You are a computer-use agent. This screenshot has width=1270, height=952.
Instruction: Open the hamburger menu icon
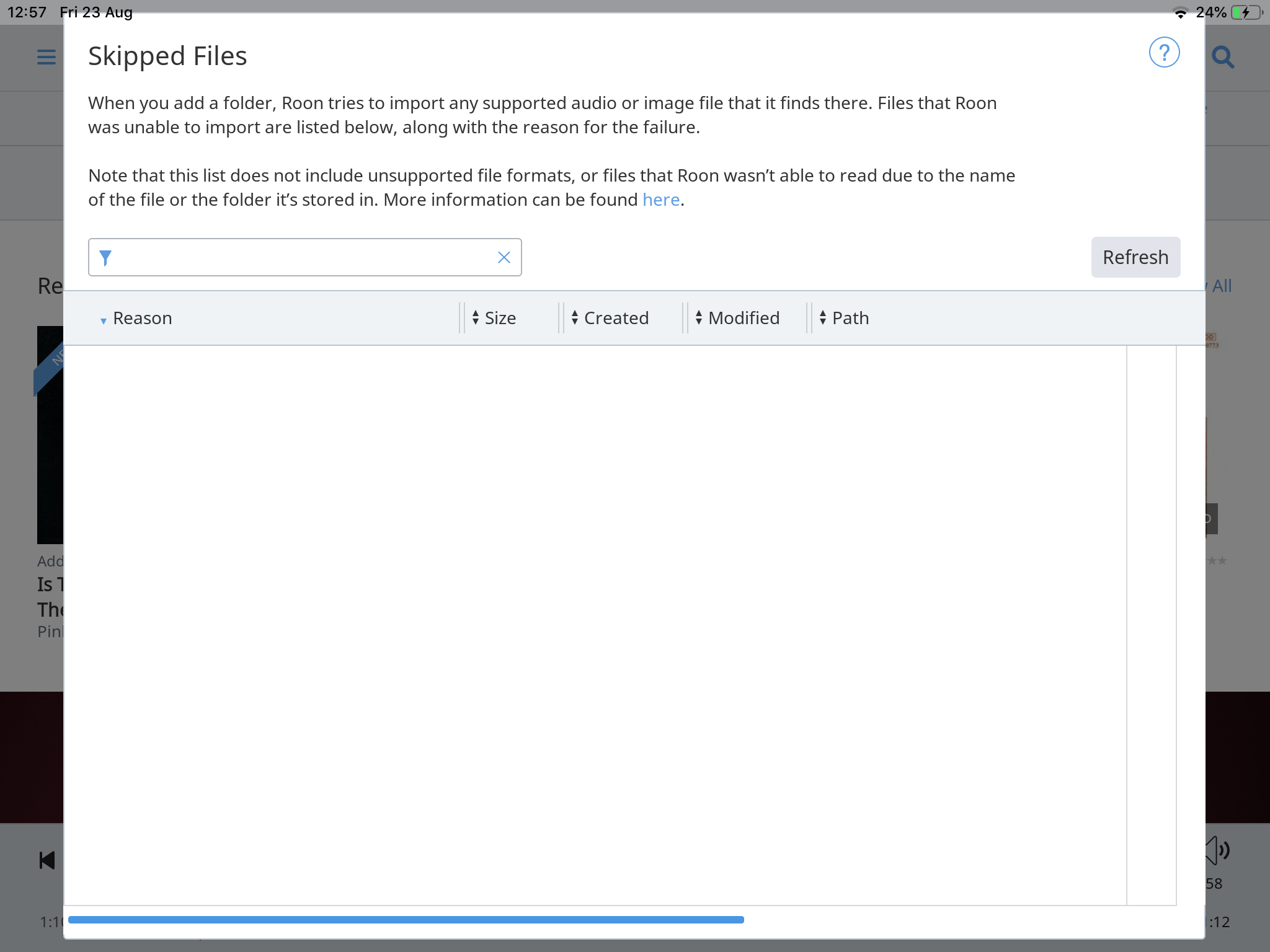click(47, 57)
